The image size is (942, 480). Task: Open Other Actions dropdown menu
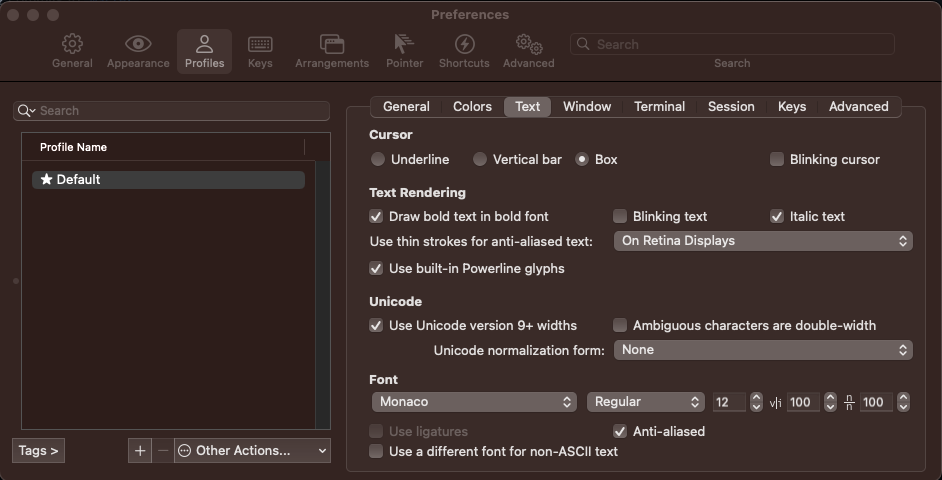click(252, 451)
